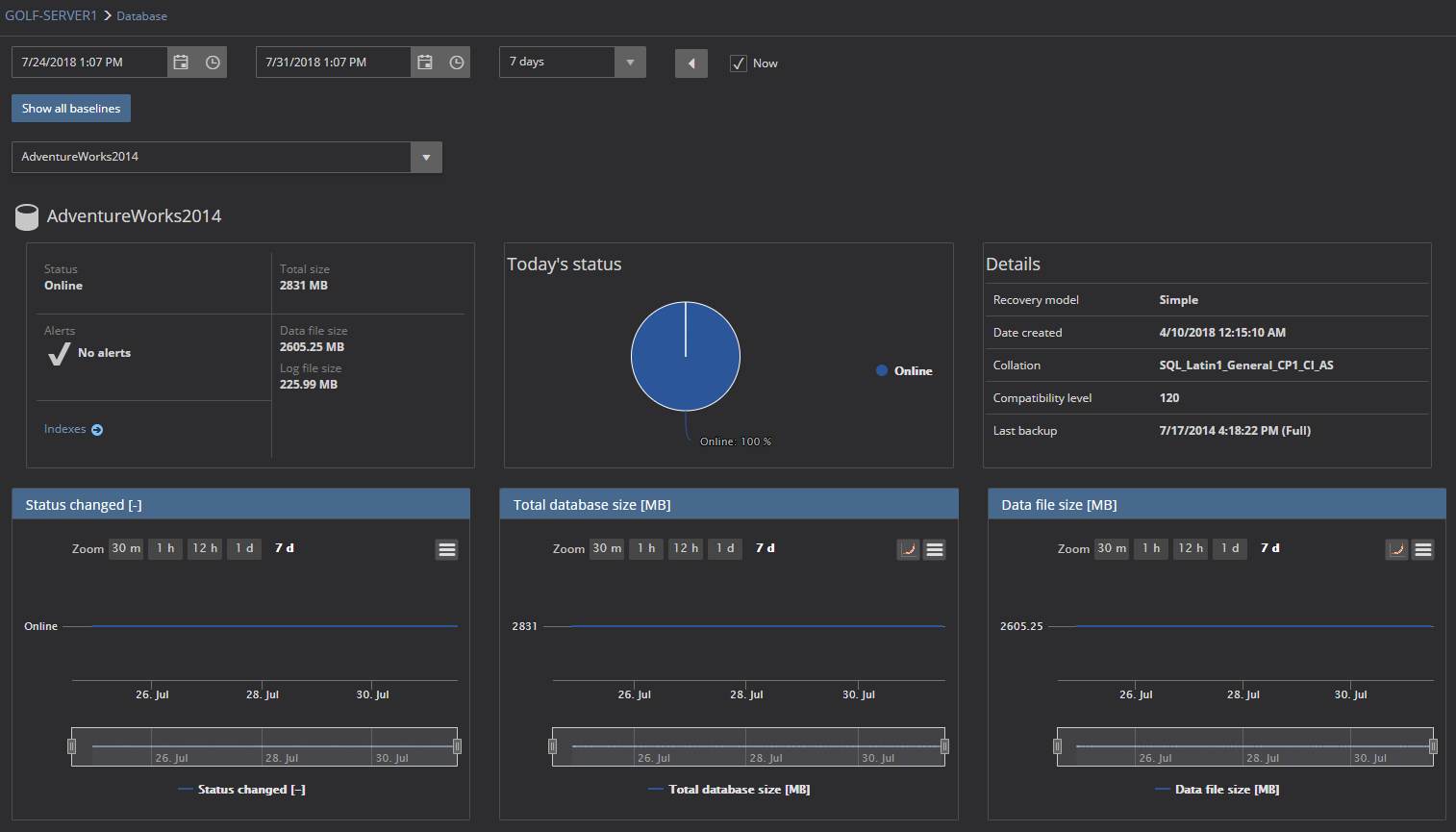This screenshot has width=1456, height=832.
Task: Expand the AdventureWorks2014 database dropdown arrow
Action: tap(426, 158)
